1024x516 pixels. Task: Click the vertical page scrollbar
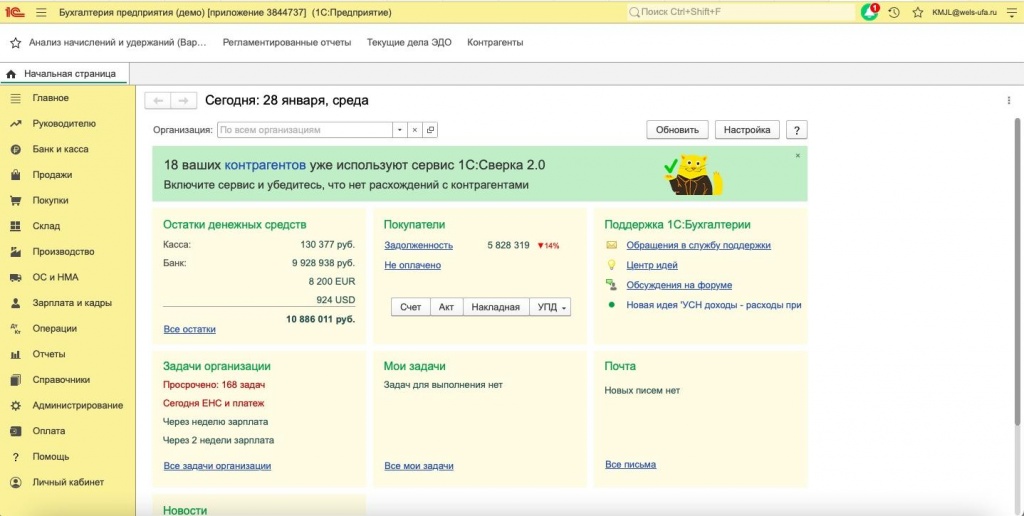pyautogui.click(x=1017, y=271)
